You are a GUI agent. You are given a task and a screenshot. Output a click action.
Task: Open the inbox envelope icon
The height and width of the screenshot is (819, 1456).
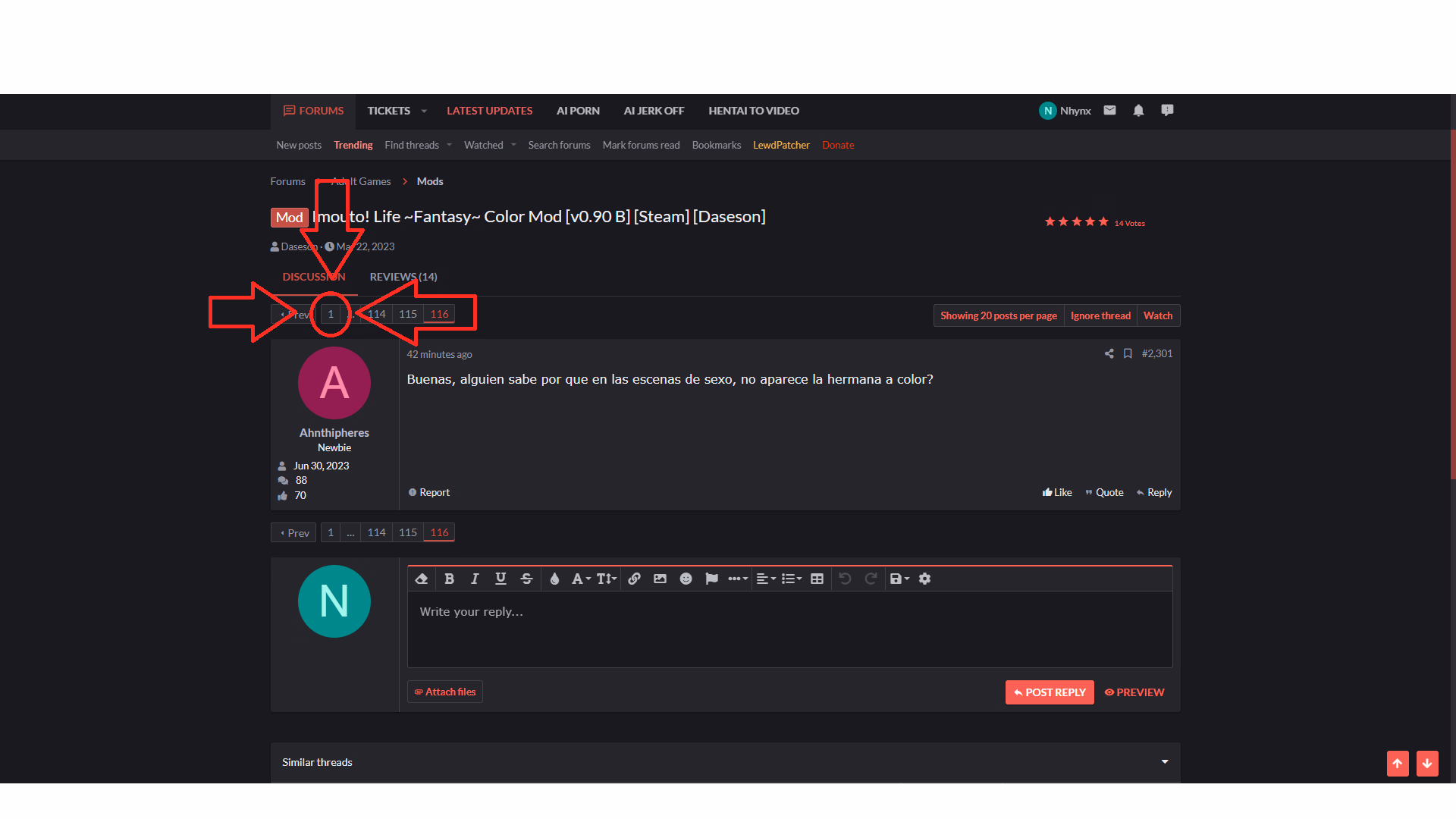point(1109,111)
